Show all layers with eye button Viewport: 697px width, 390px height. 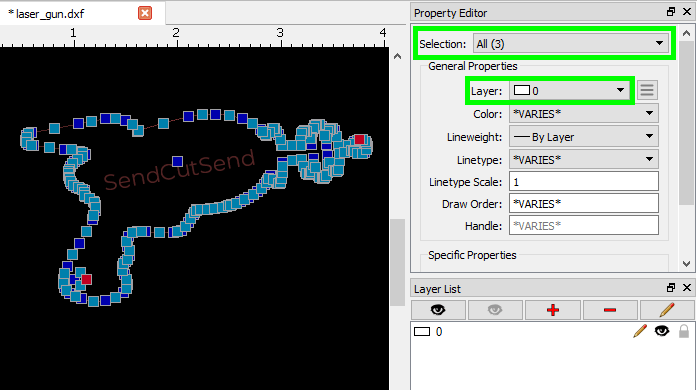tap(438, 310)
